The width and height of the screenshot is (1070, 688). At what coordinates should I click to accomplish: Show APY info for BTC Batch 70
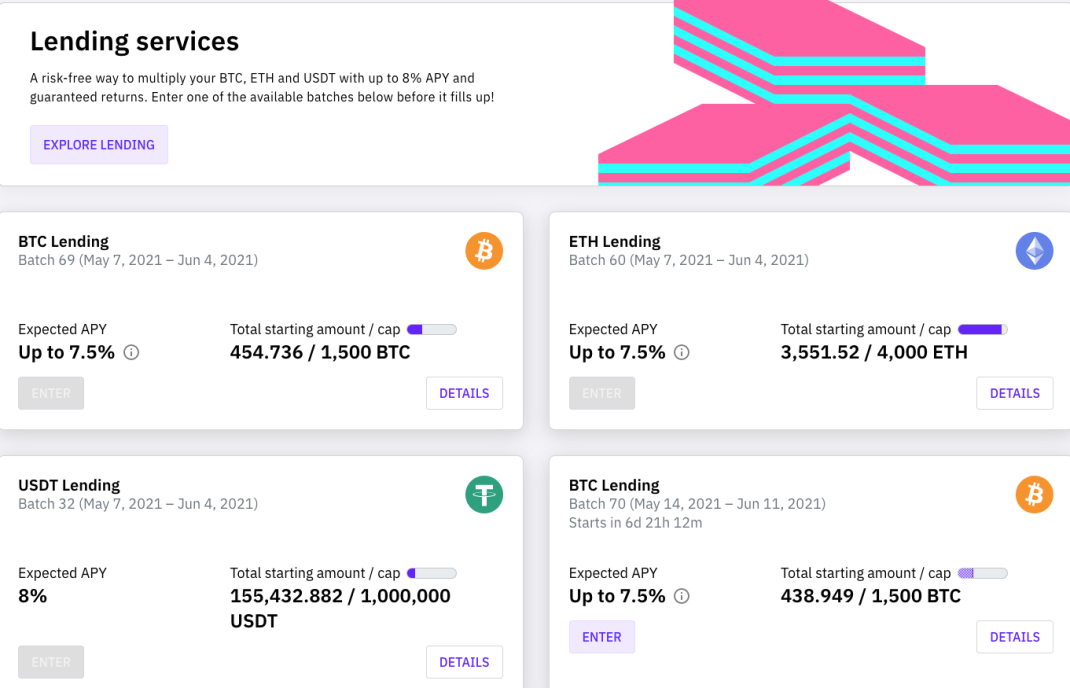(682, 596)
